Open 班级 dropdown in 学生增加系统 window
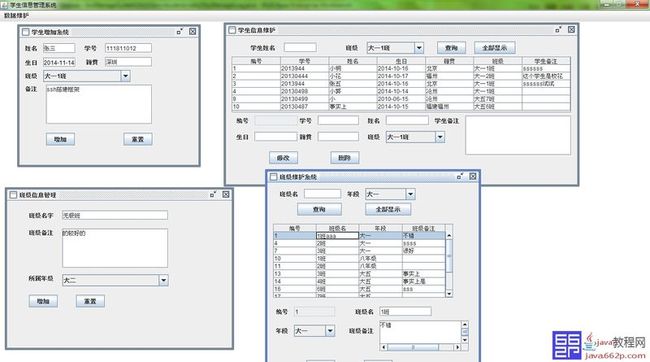 pos(125,76)
